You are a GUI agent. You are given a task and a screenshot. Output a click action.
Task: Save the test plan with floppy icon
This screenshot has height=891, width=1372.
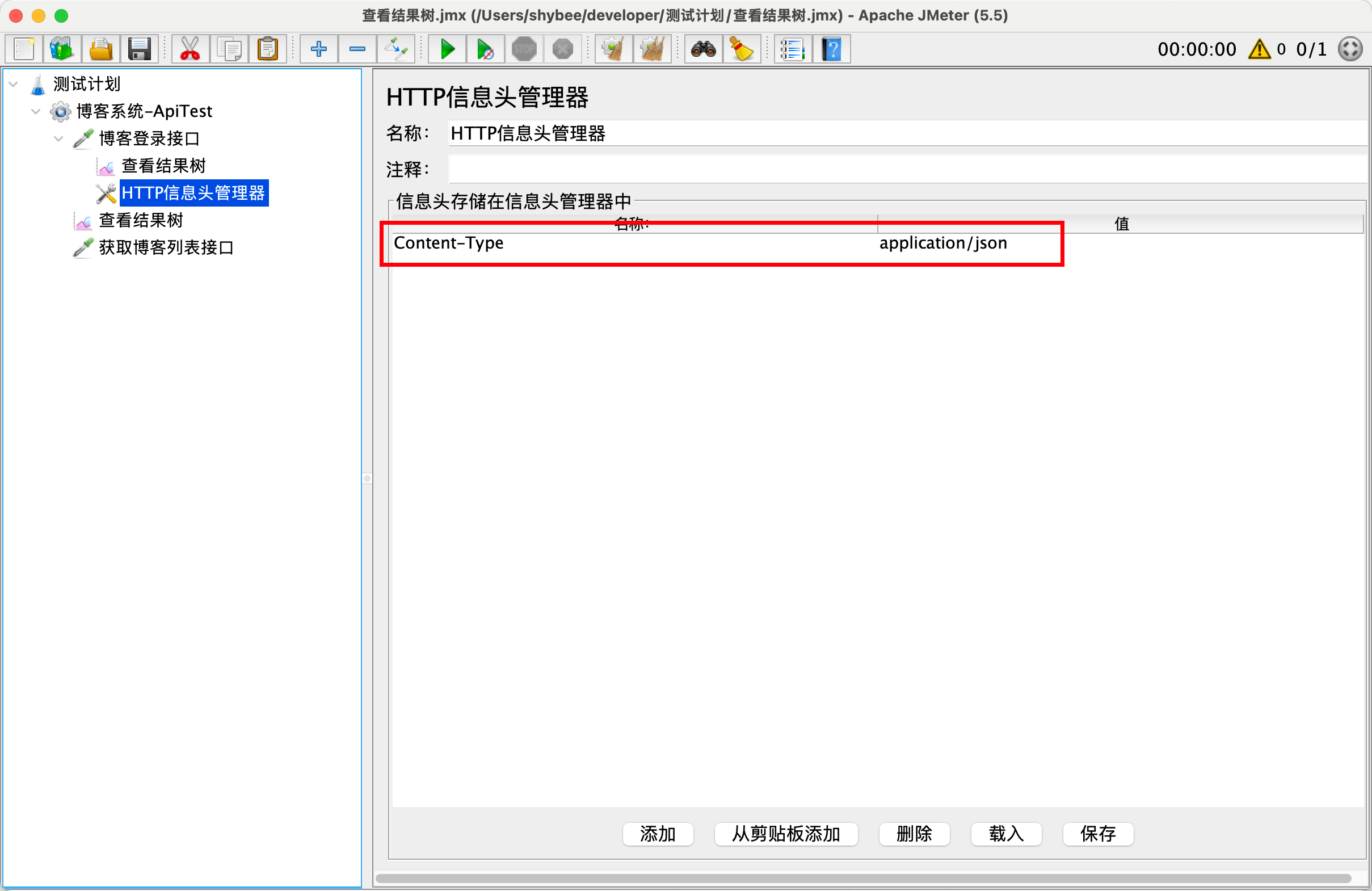(x=139, y=49)
